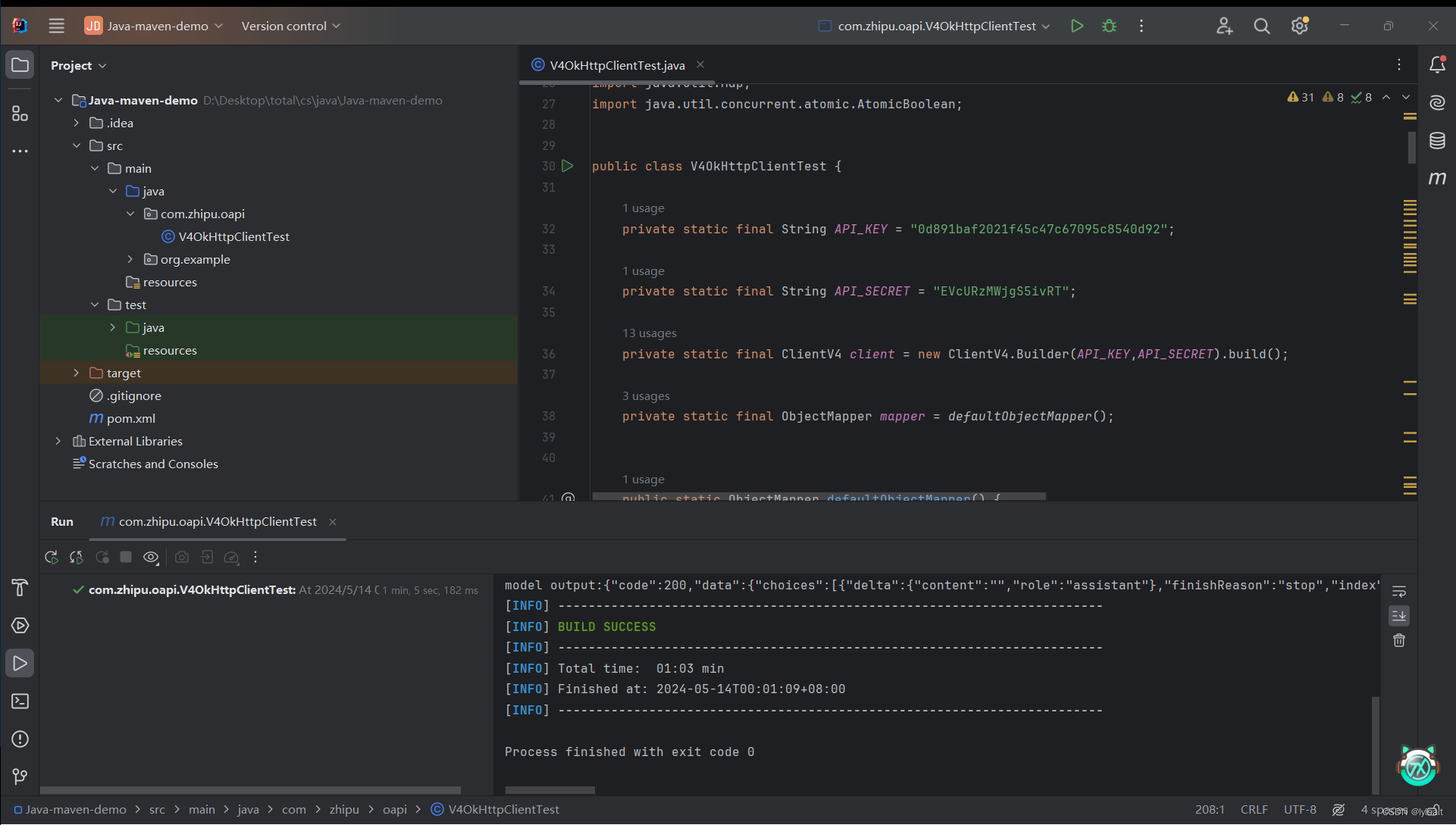This screenshot has height=825, width=1456.
Task: Open the Database tool window
Action: [1439, 140]
